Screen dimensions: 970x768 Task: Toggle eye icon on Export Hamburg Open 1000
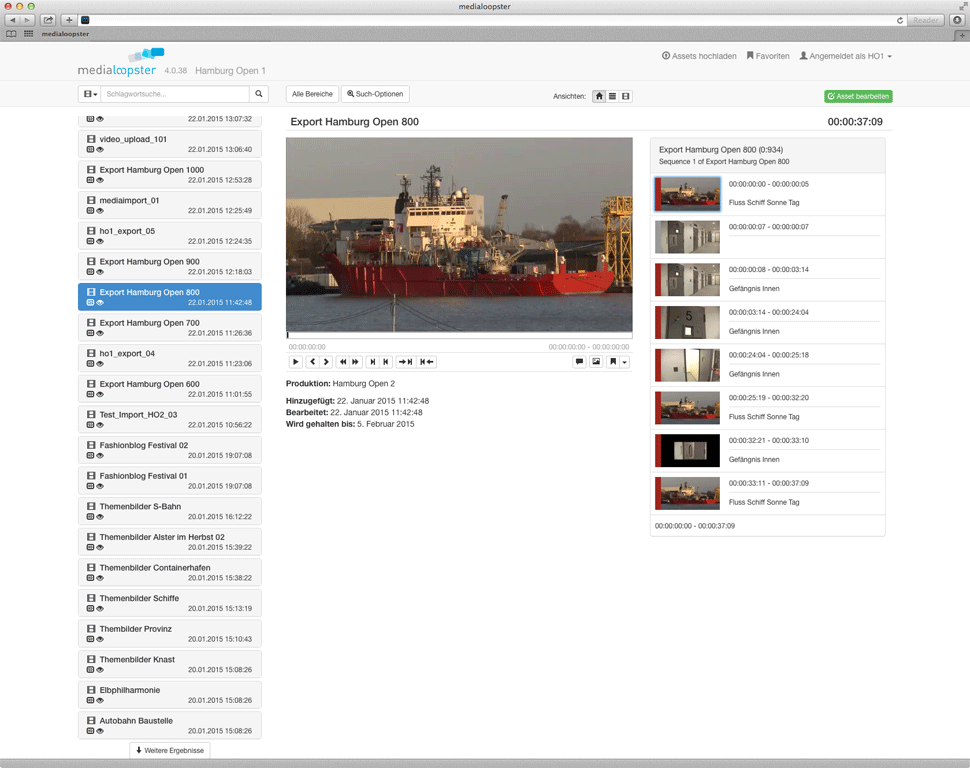click(x=100, y=180)
